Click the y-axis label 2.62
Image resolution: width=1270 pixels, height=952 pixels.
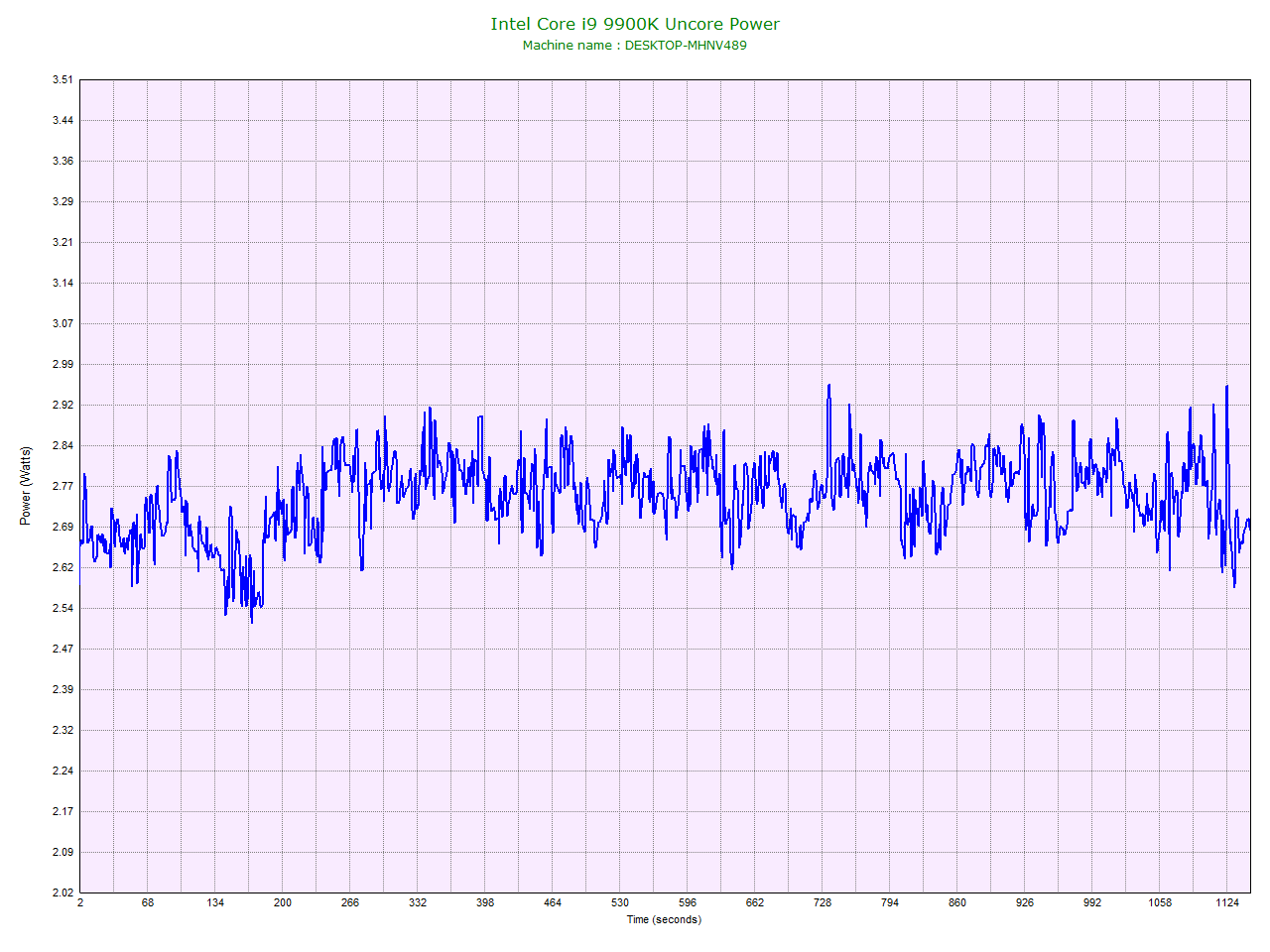click(63, 568)
